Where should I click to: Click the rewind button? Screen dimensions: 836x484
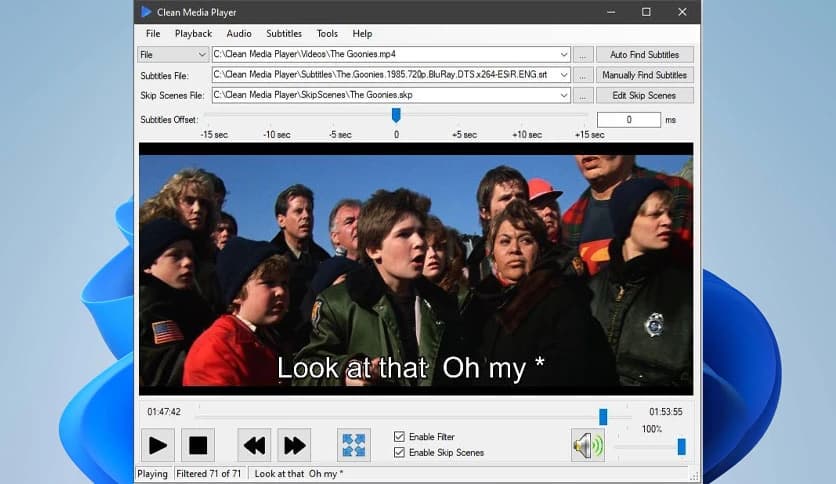[254, 445]
